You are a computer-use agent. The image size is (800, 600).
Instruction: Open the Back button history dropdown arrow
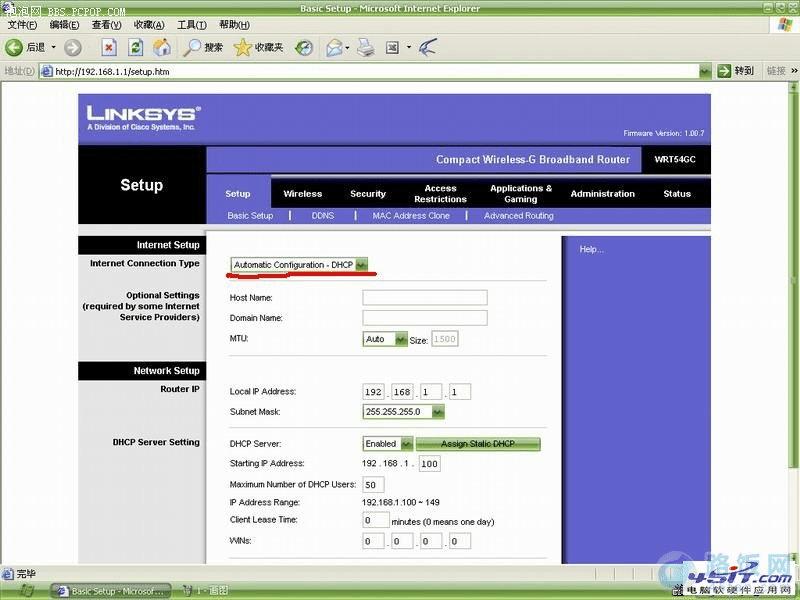[x=54, y=47]
